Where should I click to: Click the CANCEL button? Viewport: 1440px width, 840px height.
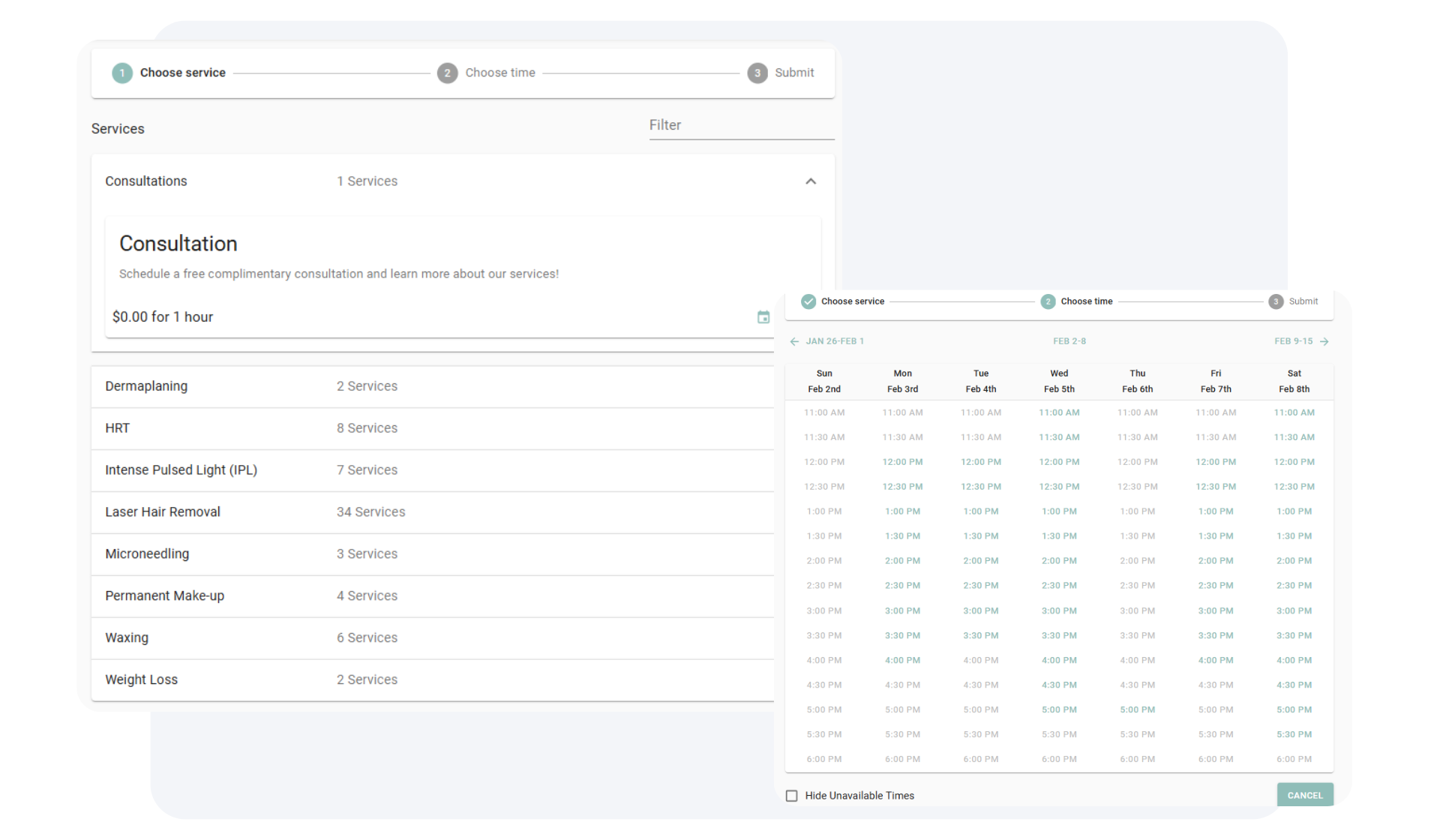click(x=1305, y=795)
